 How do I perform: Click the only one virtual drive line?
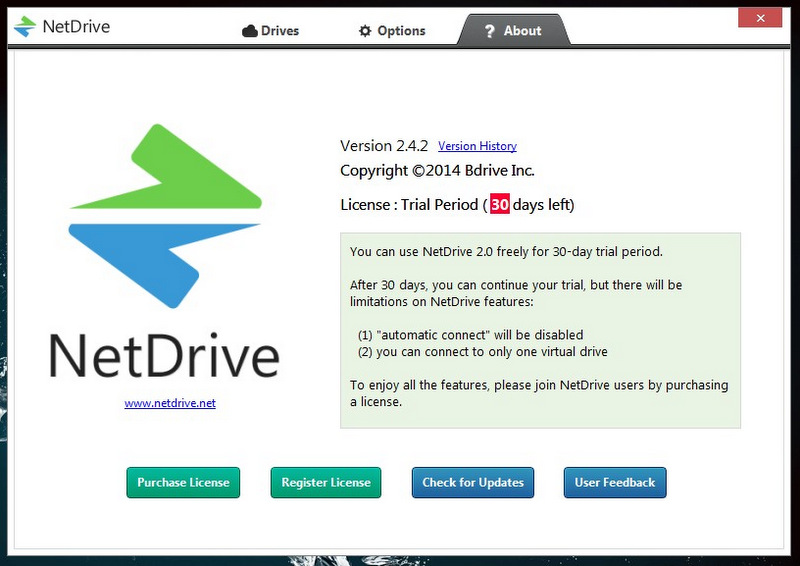click(483, 352)
